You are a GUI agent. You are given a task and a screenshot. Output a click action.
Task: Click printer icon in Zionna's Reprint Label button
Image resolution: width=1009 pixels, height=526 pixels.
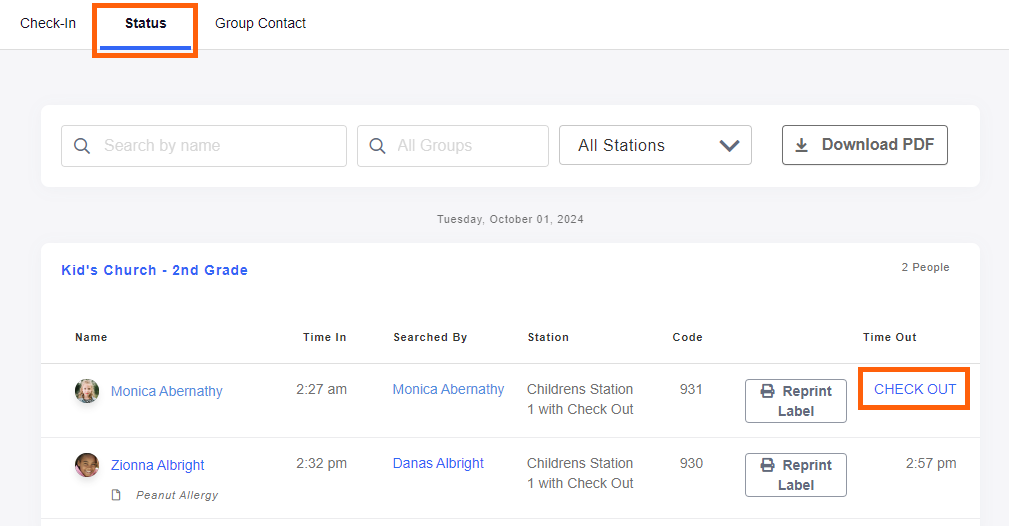pyautogui.click(x=767, y=466)
